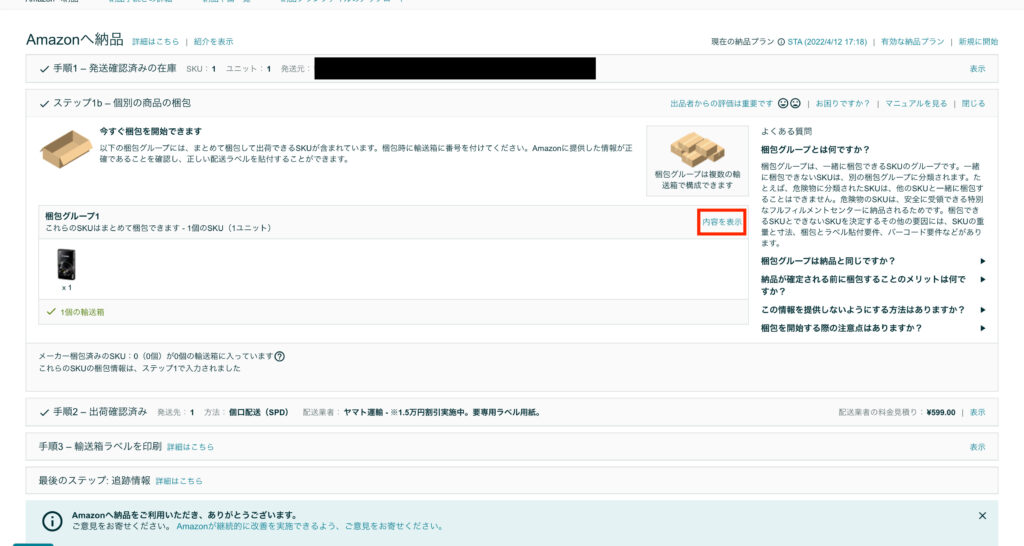Viewport: 1024px width, 546px height.
Task: Click 出品者からの評価は重要です link
Action: click(721, 103)
